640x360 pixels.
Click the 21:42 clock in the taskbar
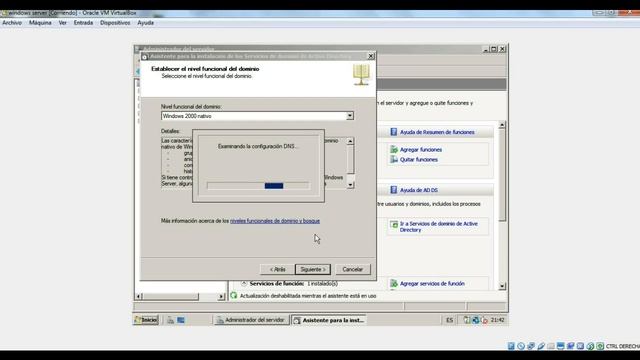498,320
